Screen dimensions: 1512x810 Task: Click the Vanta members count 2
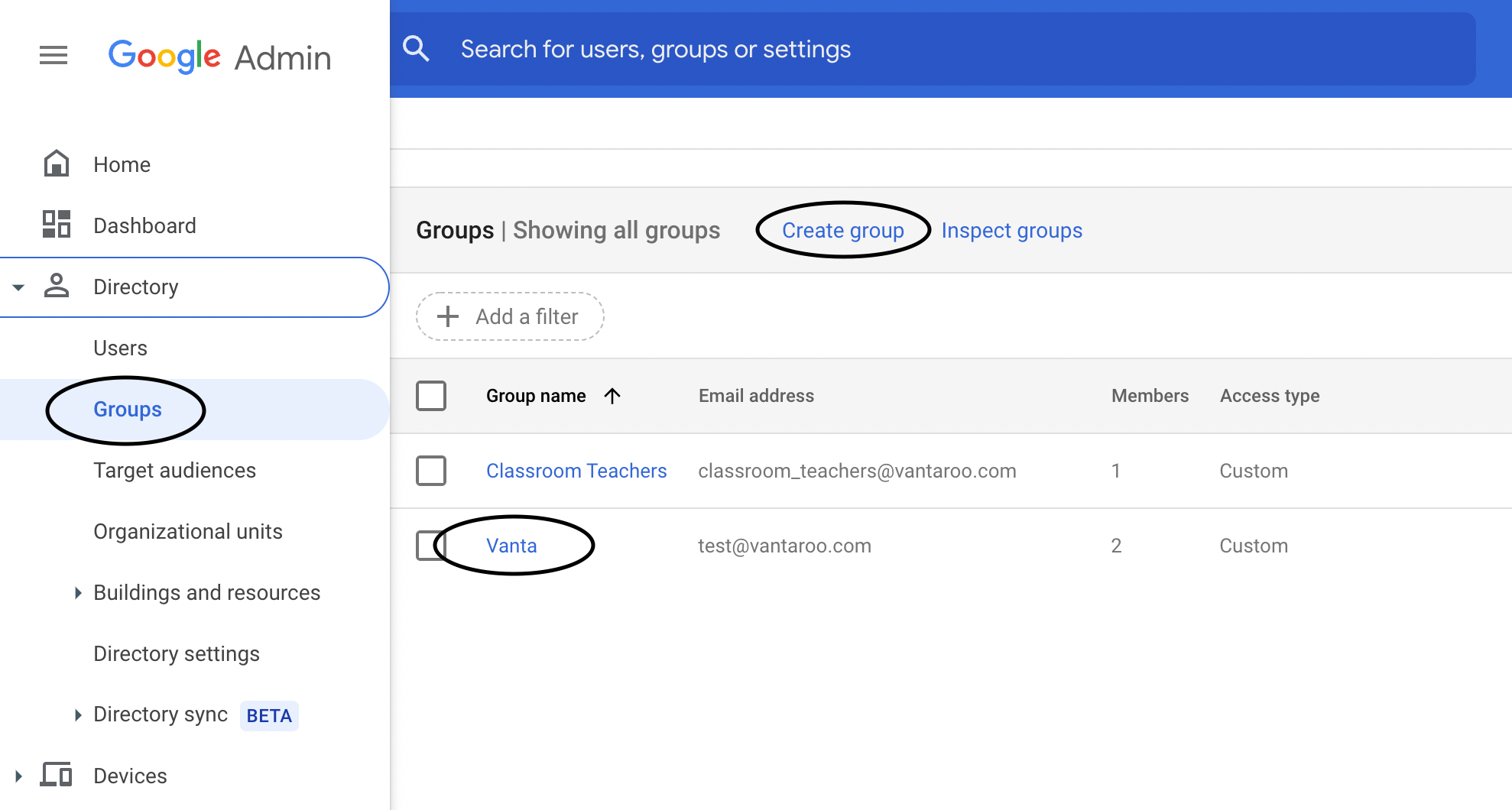click(1116, 546)
